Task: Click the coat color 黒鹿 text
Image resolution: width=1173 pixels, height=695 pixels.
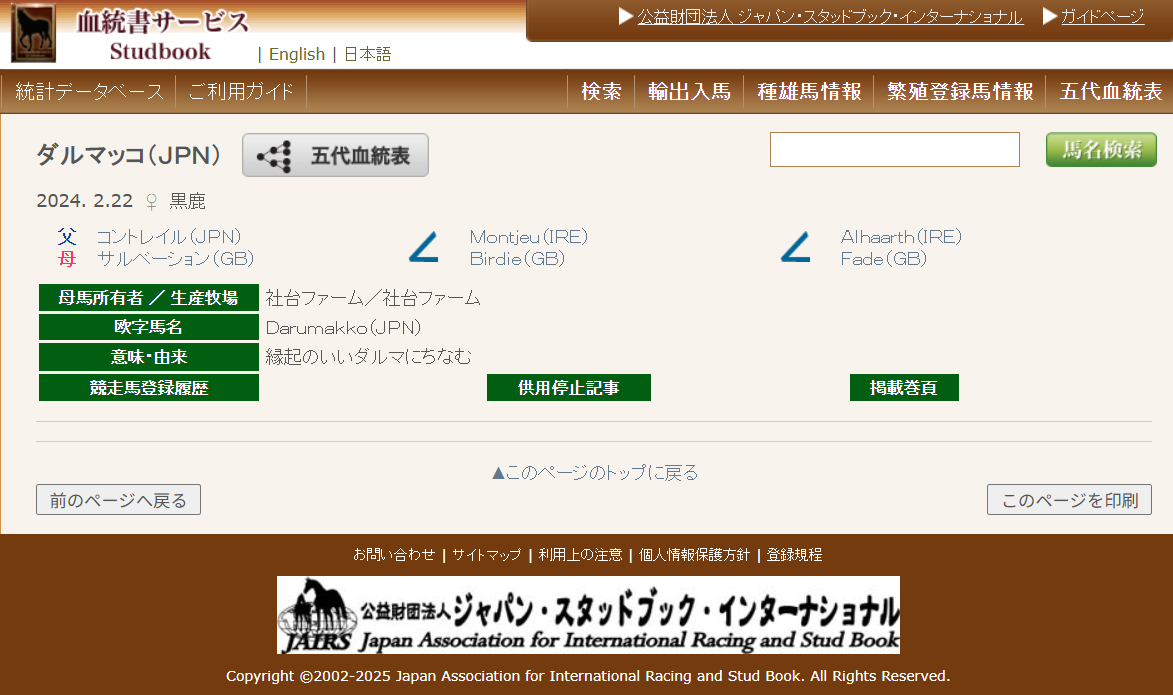Action: click(188, 201)
